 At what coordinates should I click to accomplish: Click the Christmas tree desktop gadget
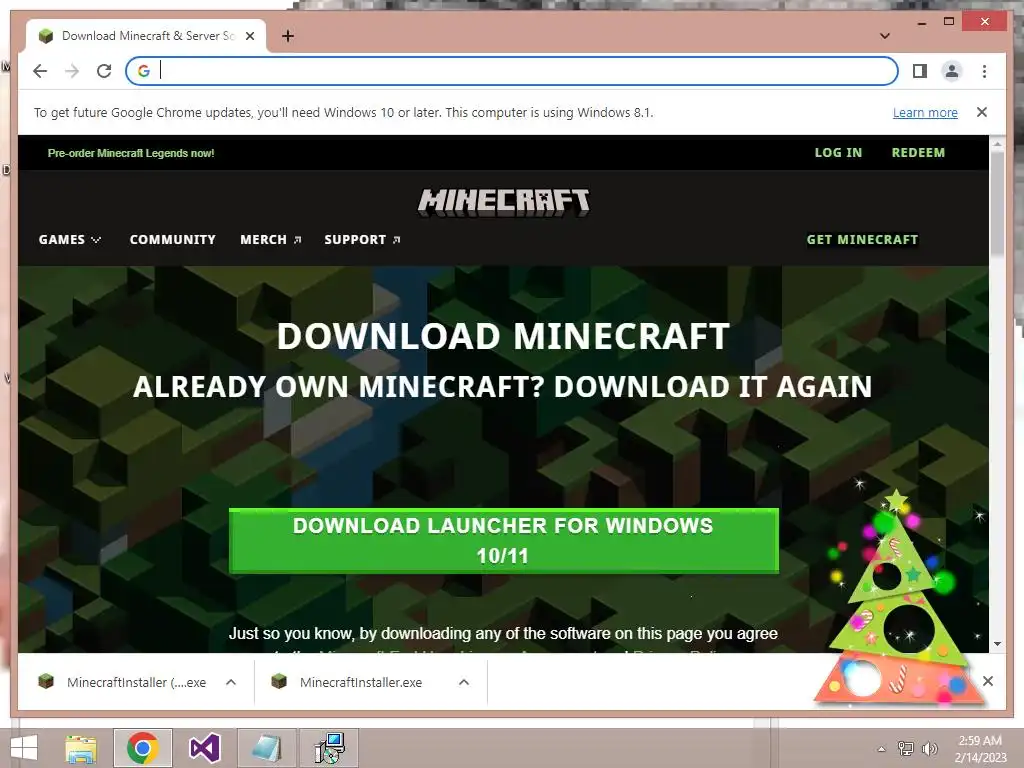coord(900,598)
